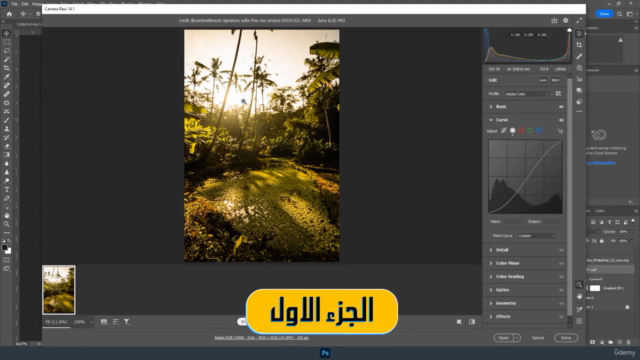Toggle Camera Raw grid overlay icon
Screen dimensions: 640x360
pos(579,321)
